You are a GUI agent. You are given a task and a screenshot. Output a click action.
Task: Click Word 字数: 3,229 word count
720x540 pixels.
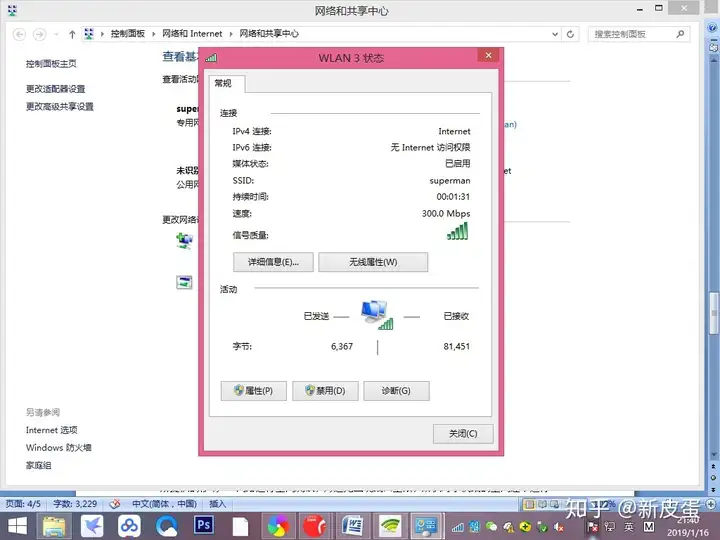point(75,504)
